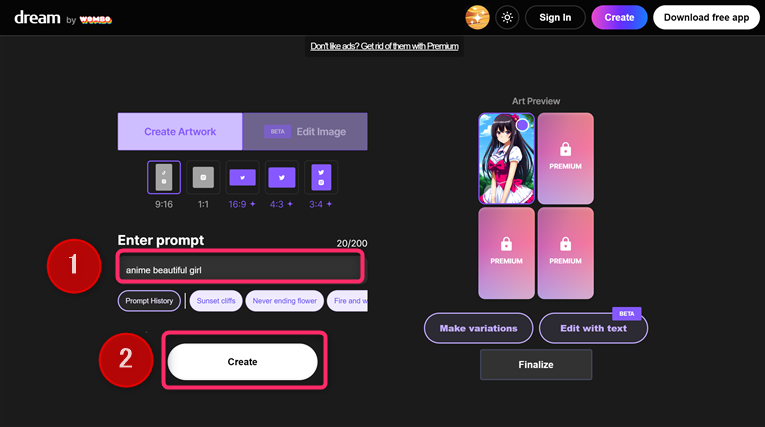
Task: Open the Get rid of ads Premium link
Action: pyautogui.click(x=385, y=46)
